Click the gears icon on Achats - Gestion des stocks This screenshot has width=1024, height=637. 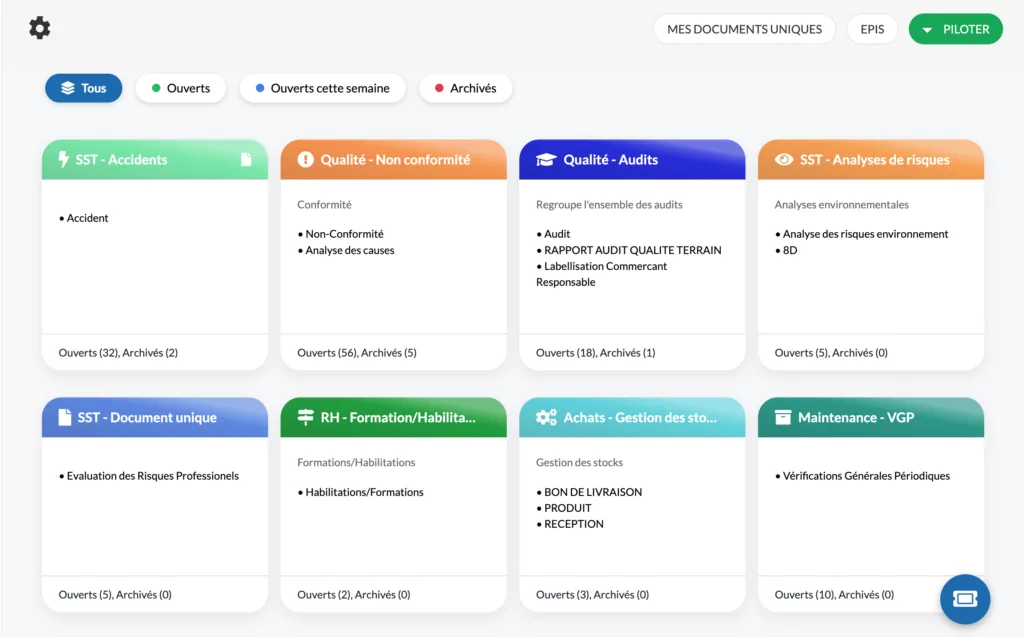click(546, 418)
